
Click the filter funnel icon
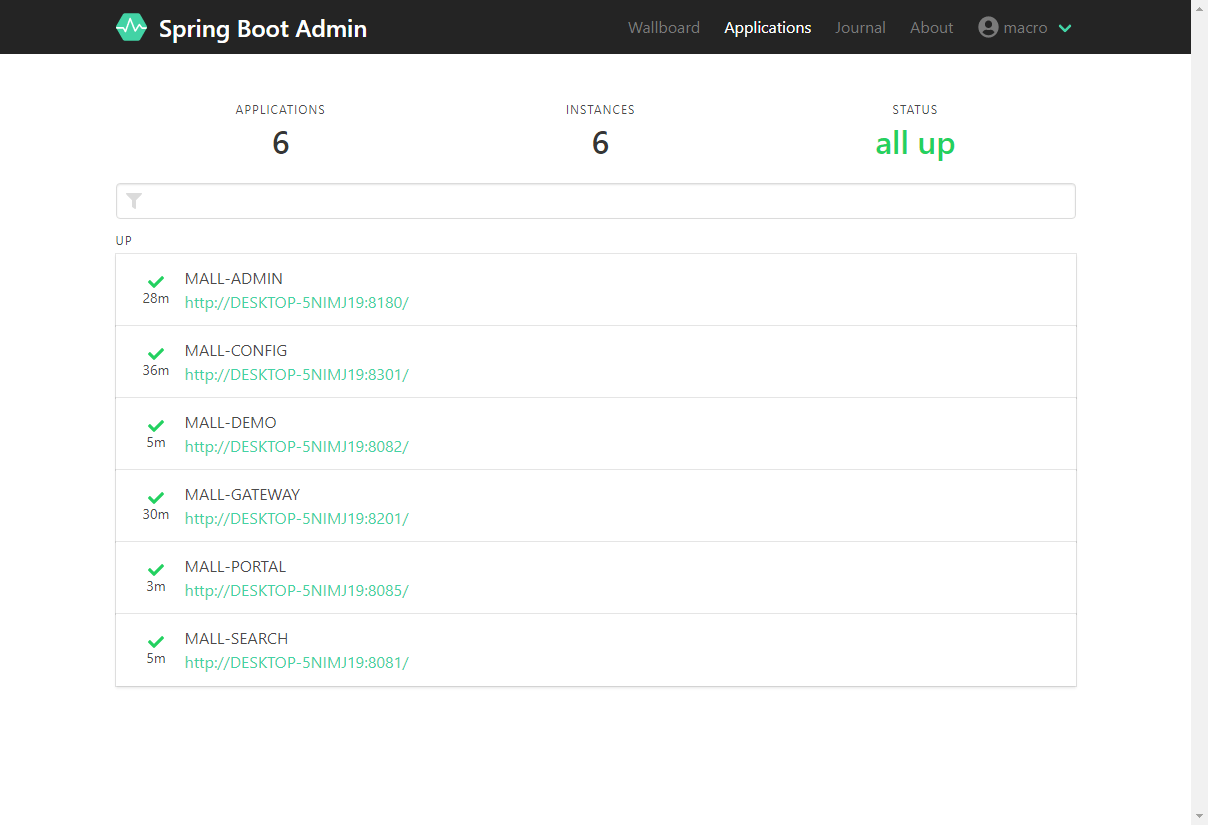click(x=134, y=201)
